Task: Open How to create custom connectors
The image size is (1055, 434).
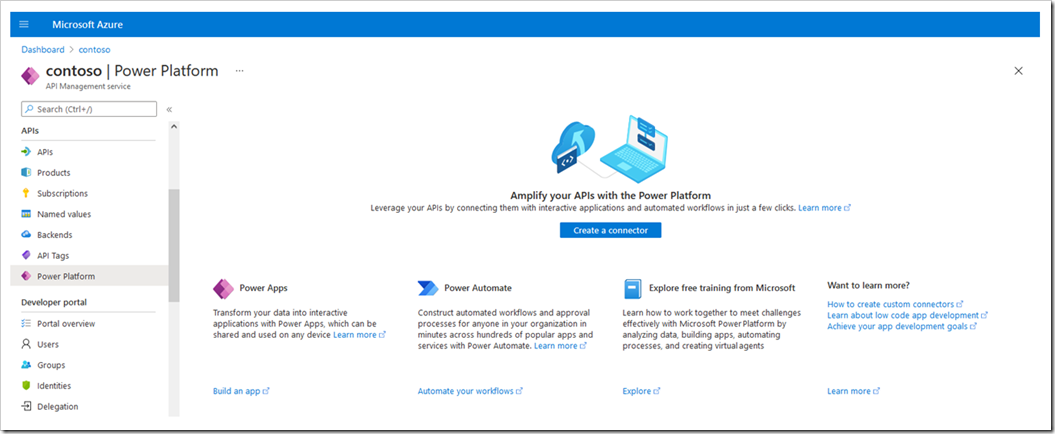Action: (x=895, y=304)
